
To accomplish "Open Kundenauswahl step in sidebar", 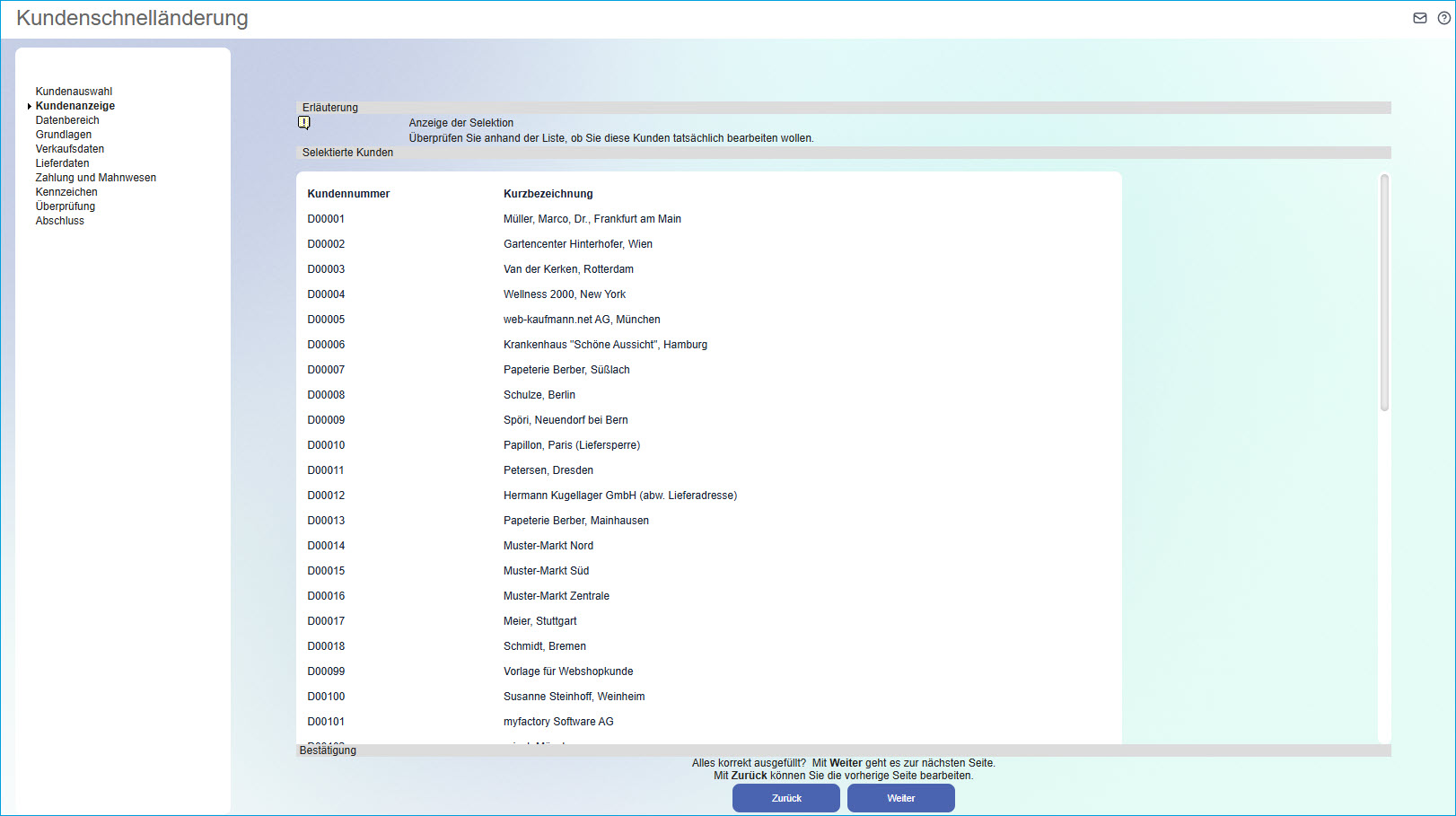I will point(74,92).
